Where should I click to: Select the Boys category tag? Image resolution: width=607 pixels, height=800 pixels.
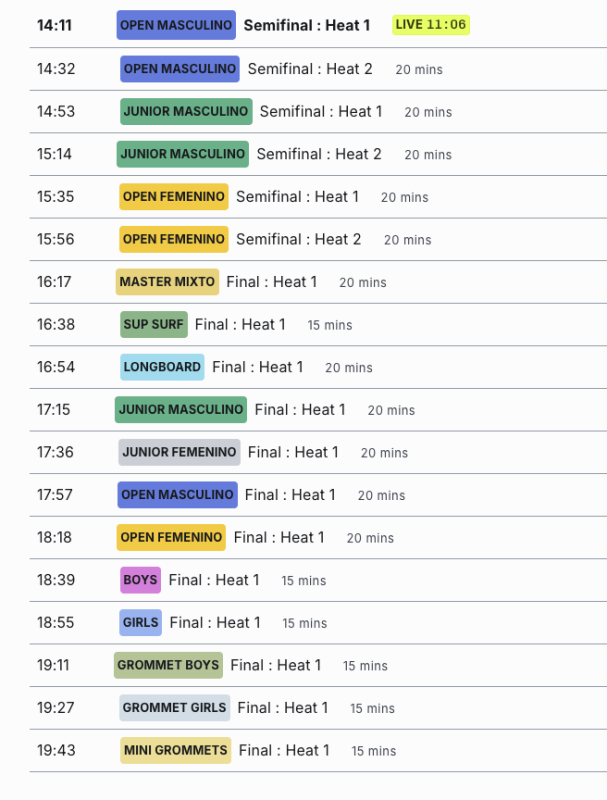click(x=140, y=580)
